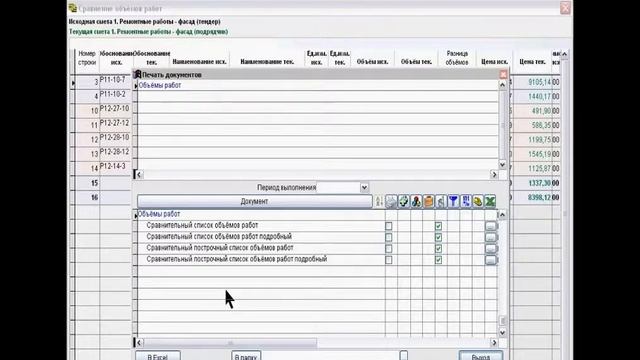Viewport: 640px width, 360px height.
Task: Click background table scrollbar up arrow
Action: [564, 54]
